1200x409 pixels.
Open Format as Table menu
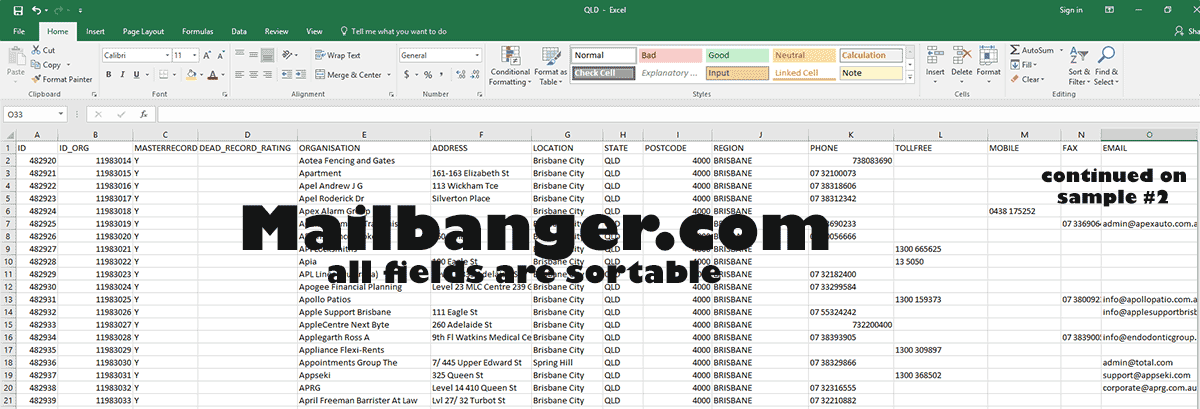tap(550, 65)
